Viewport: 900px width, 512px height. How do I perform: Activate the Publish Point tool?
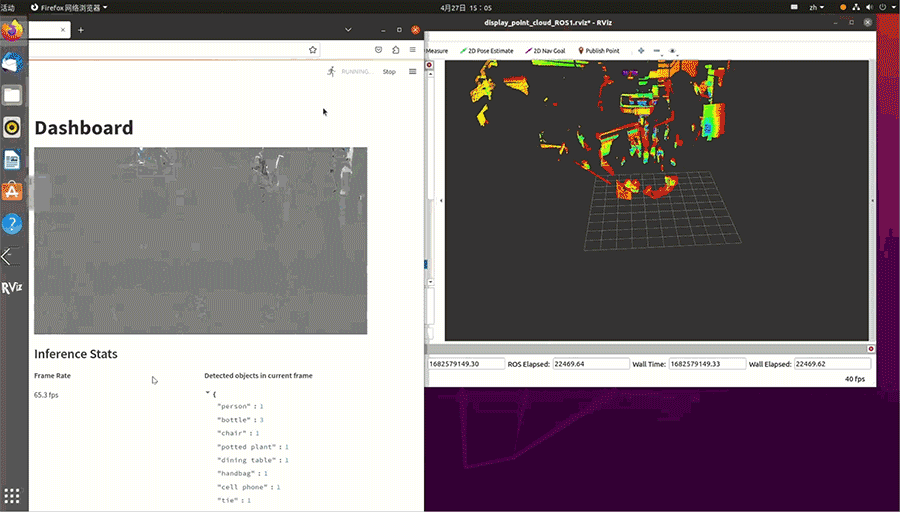pos(599,50)
